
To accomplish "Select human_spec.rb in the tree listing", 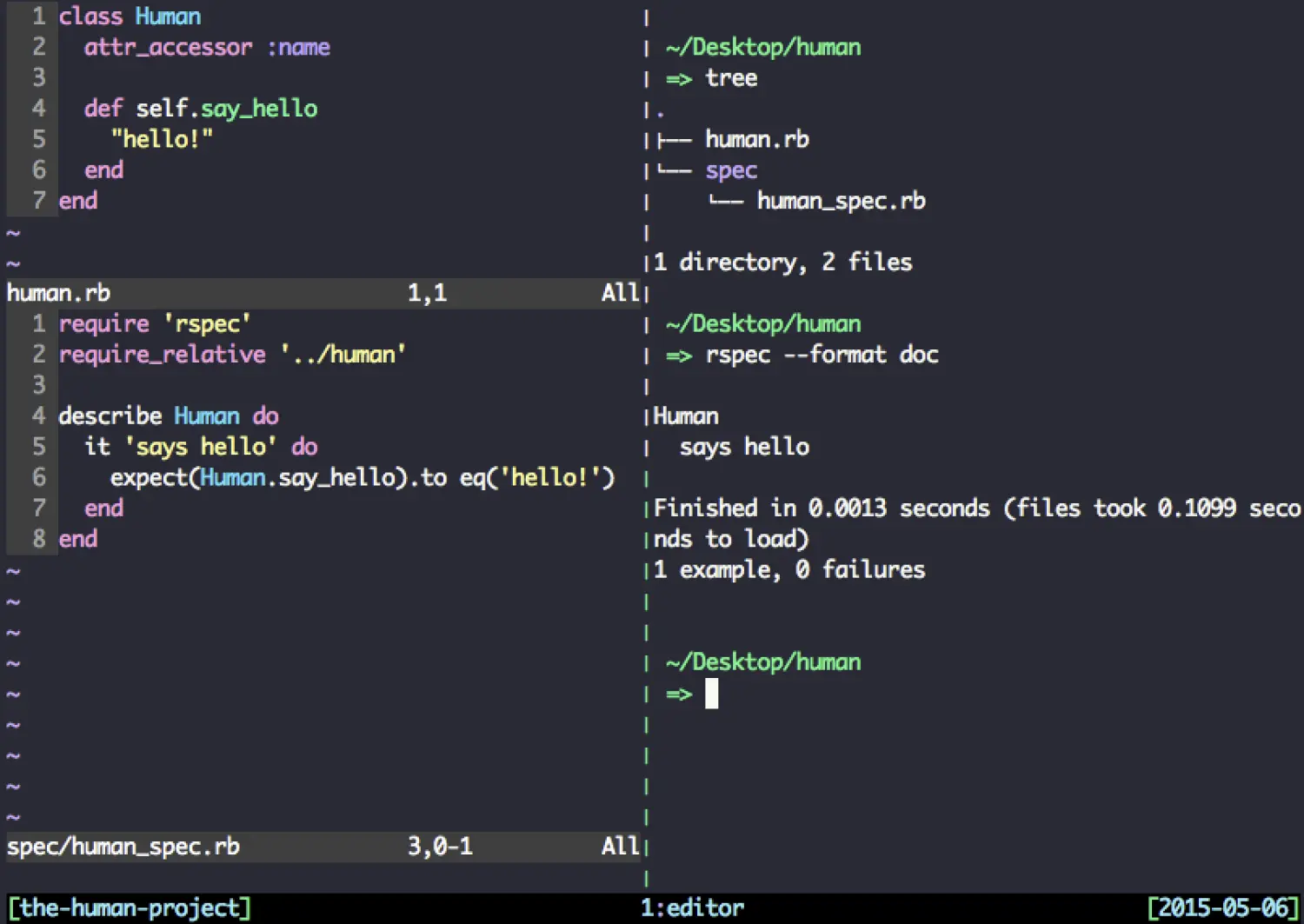I will point(841,201).
